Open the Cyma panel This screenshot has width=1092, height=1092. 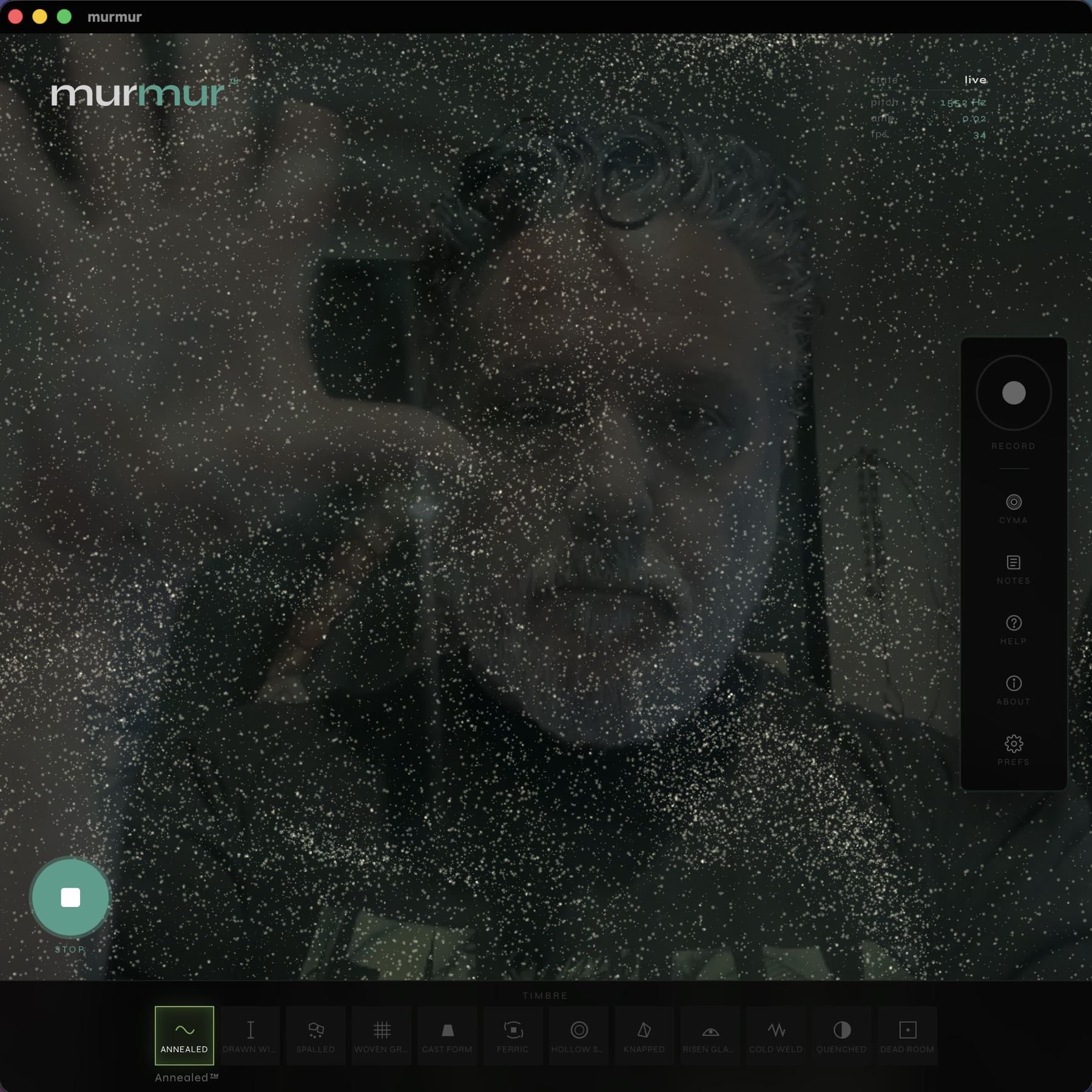click(x=1013, y=508)
